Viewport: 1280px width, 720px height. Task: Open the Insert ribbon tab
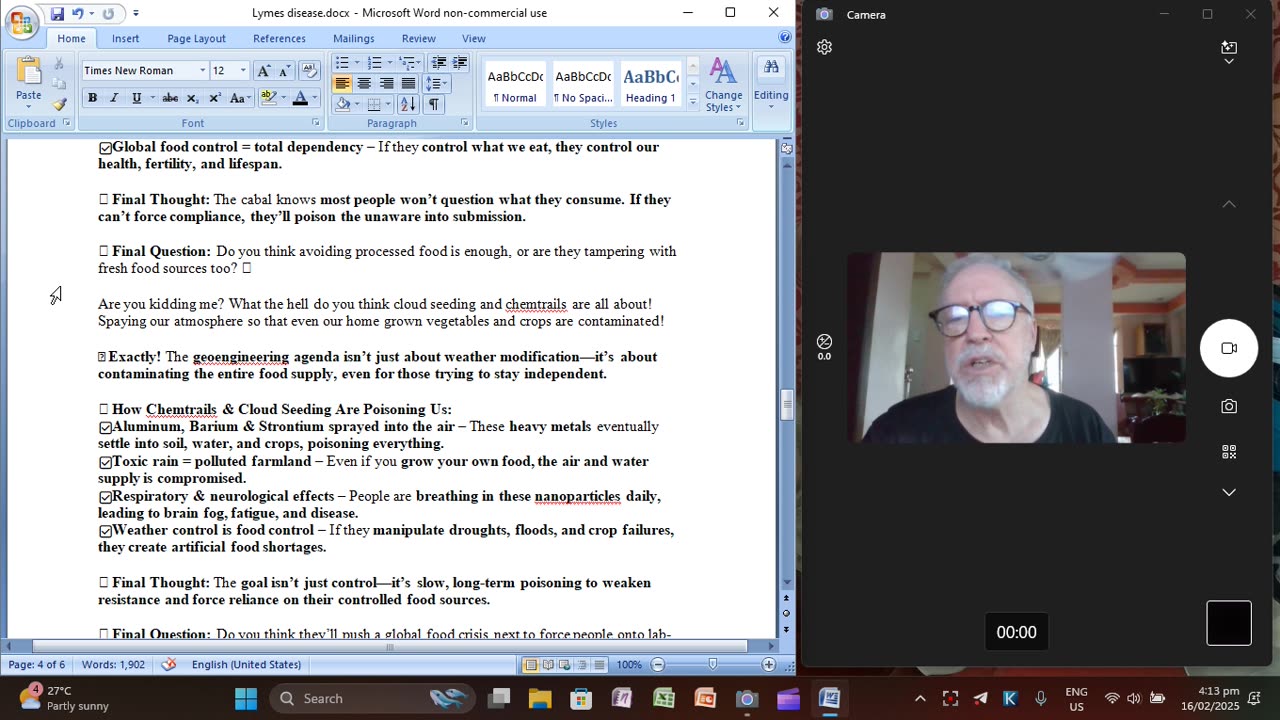click(x=125, y=38)
